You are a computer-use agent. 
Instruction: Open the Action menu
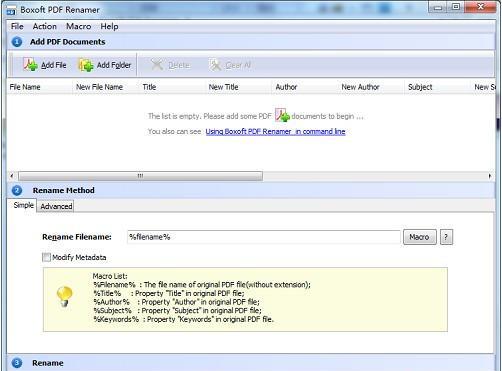pyautogui.click(x=45, y=26)
